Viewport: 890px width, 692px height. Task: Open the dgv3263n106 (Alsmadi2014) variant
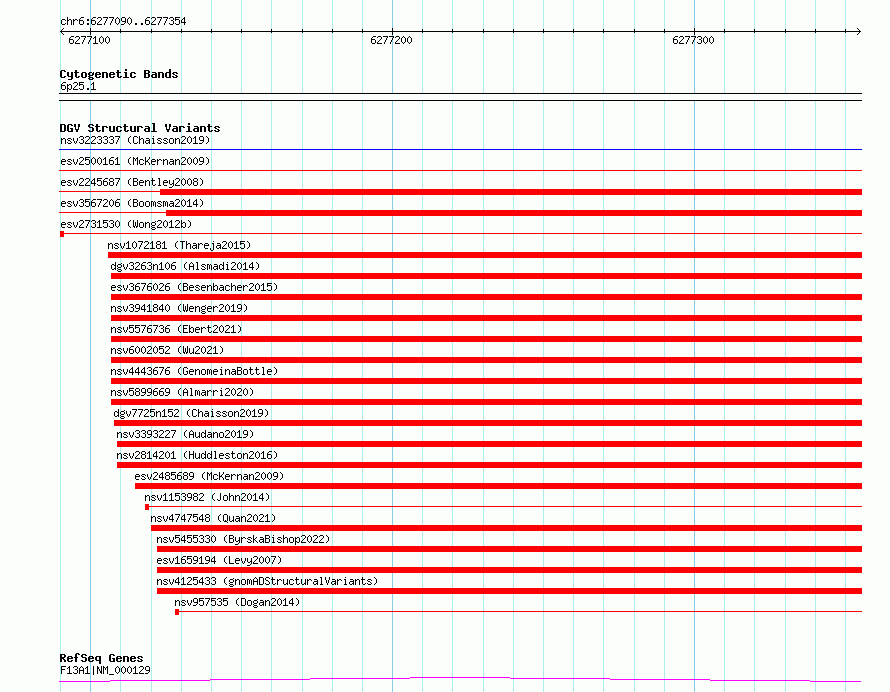185,266
